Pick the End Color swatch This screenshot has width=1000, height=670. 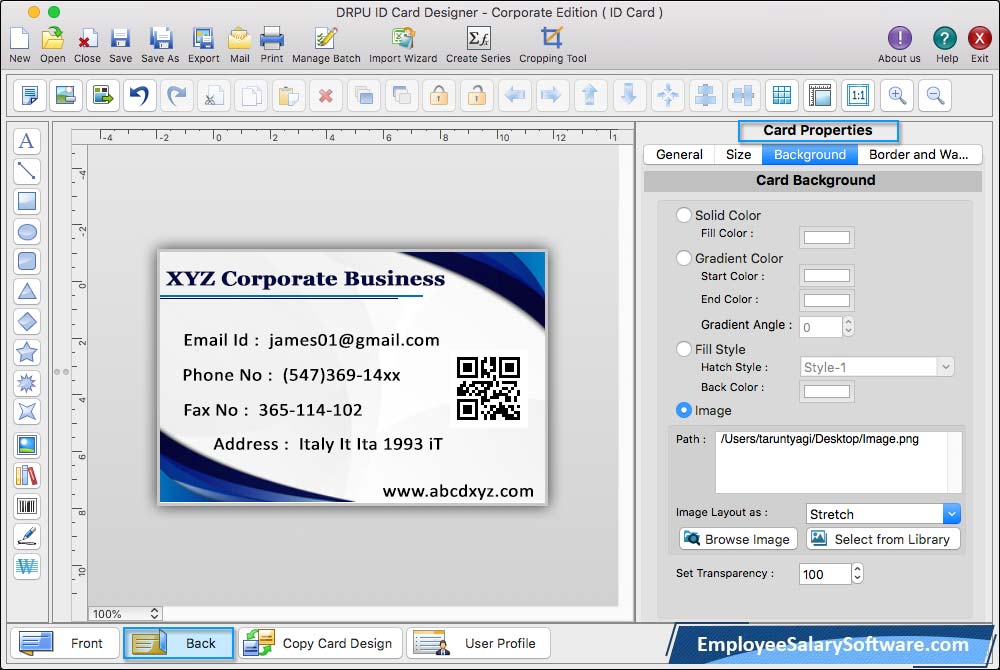(827, 300)
